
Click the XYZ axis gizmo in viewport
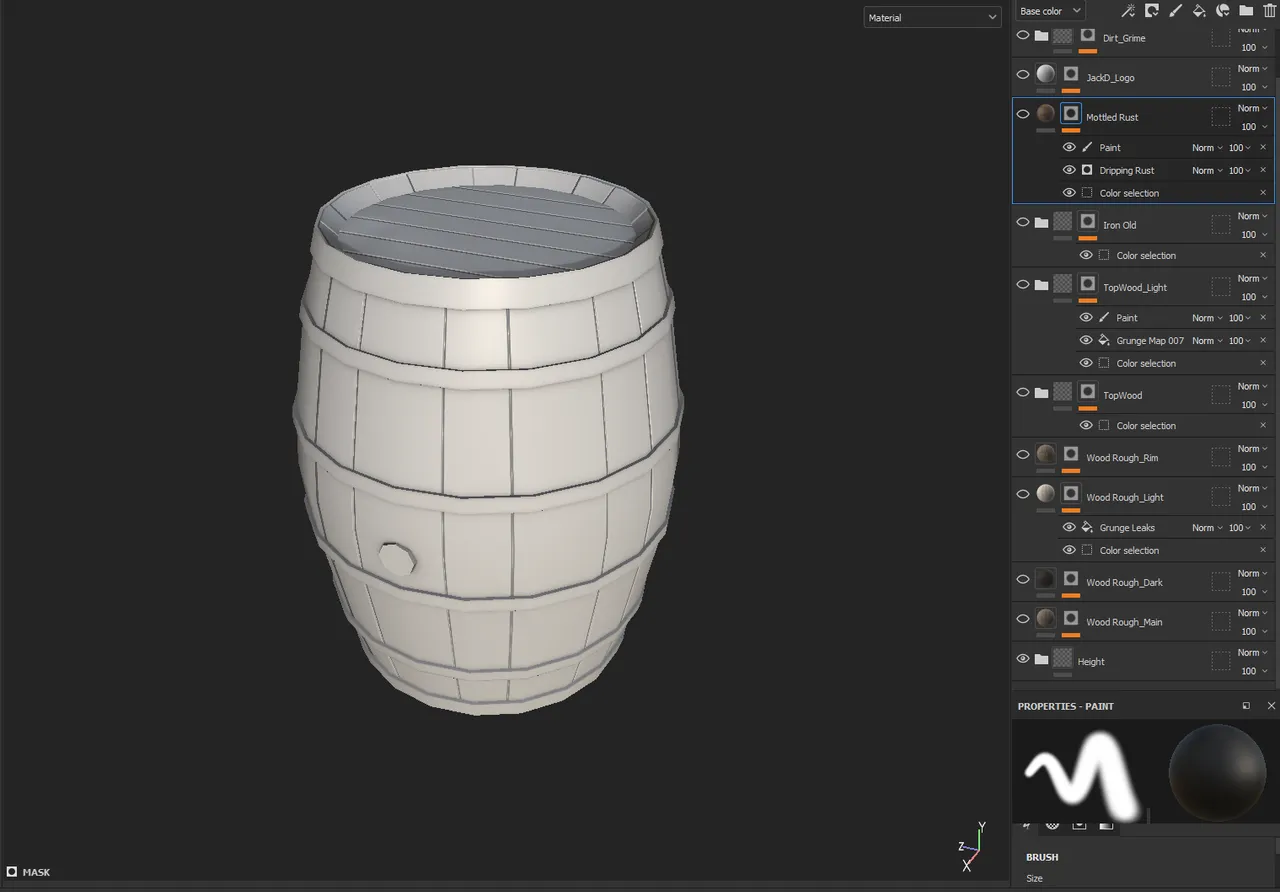click(972, 847)
